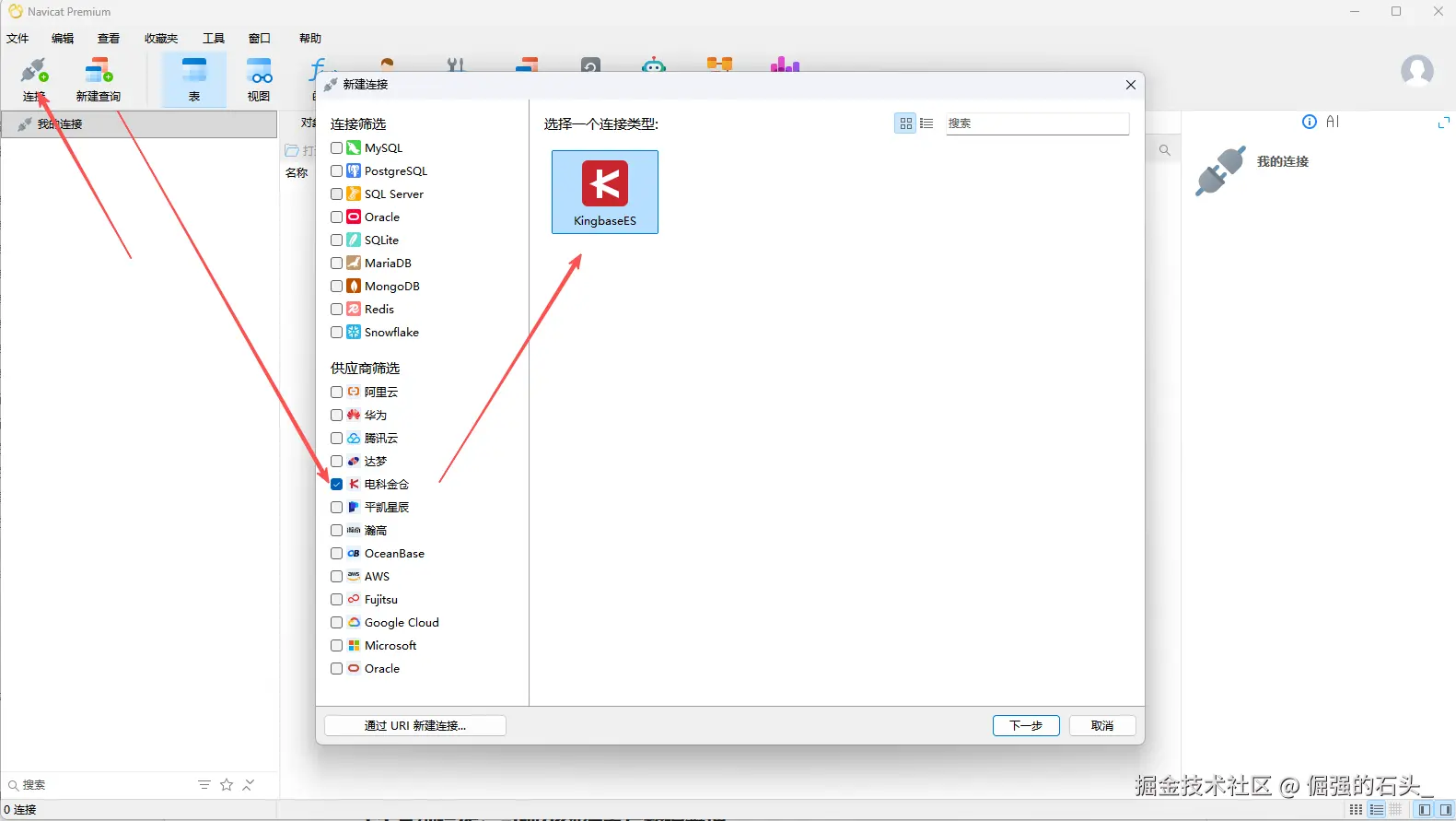Image resolution: width=1456 pixels, height=821 pixels.
Task: Select 我的连接 in the navigation tree
Action: pos(139,124)
